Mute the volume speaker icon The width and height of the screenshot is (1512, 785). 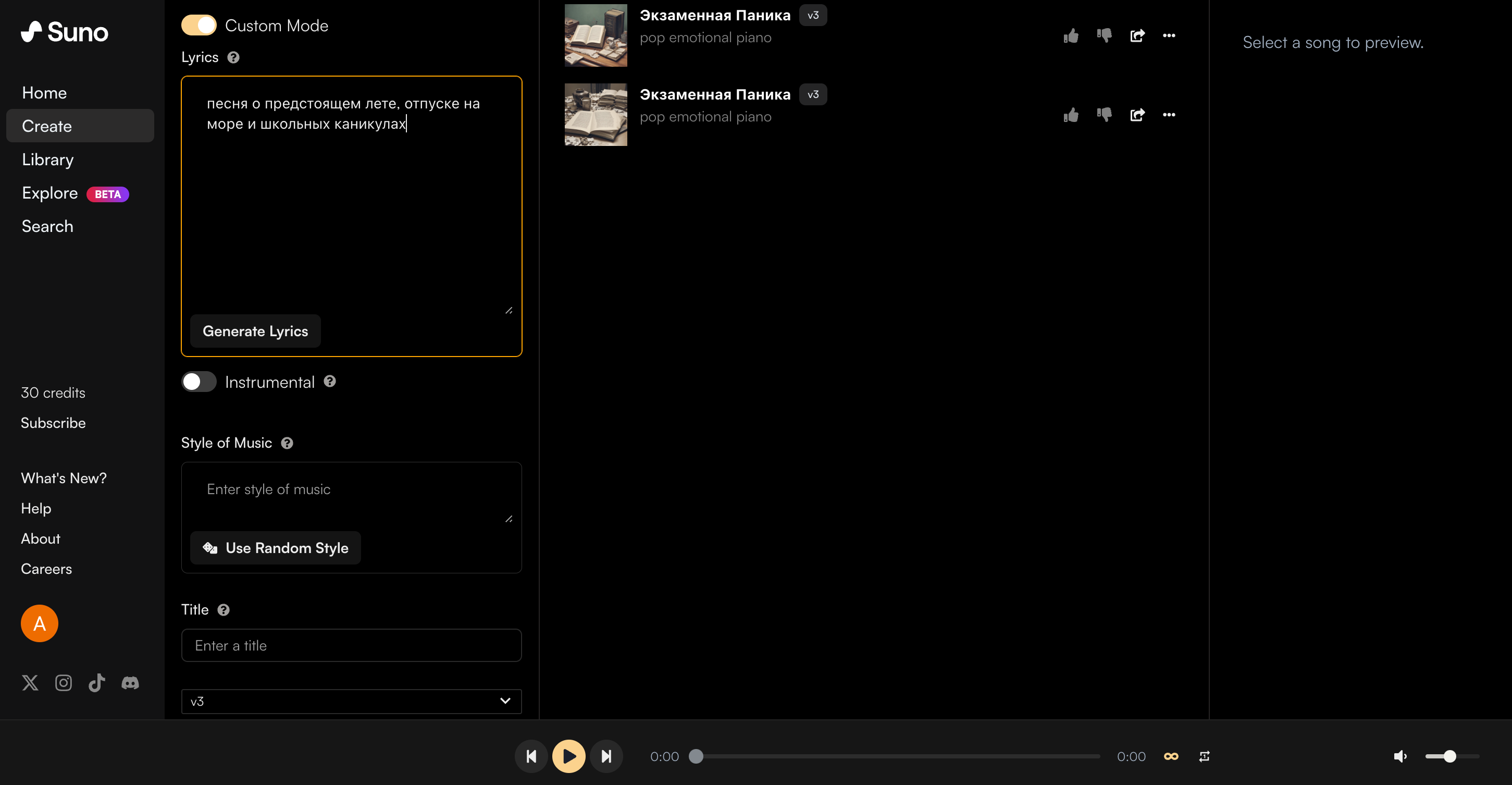pyautogui.click(x=1401, y=757)
